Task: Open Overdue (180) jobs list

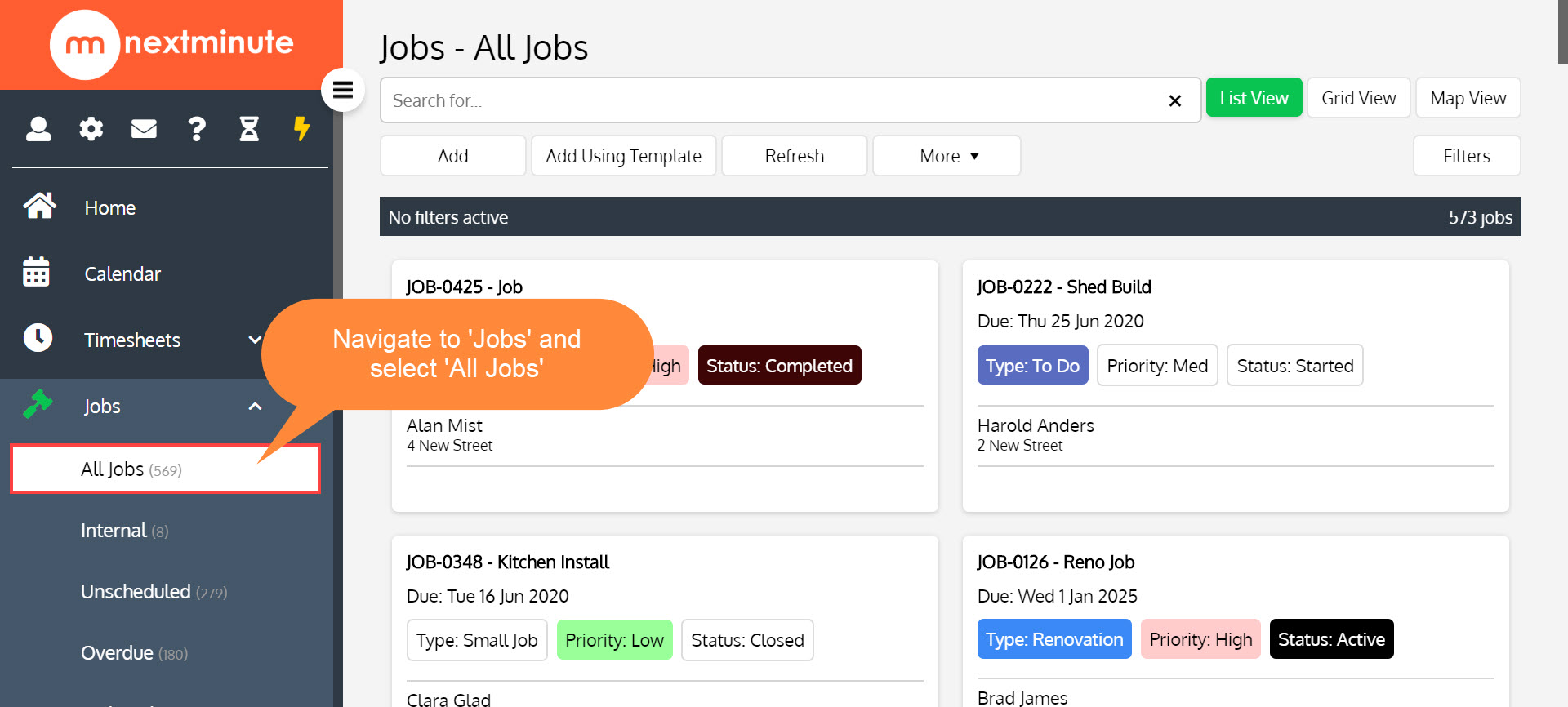Action: tap(135, 653)
